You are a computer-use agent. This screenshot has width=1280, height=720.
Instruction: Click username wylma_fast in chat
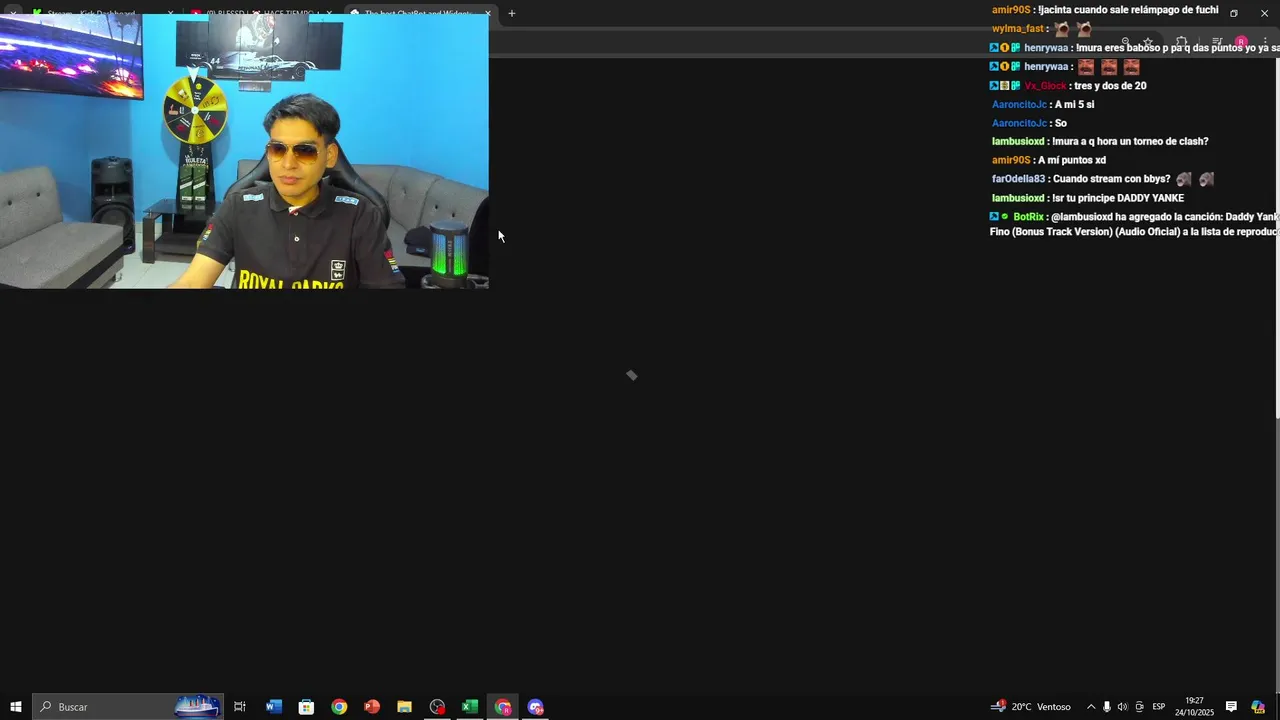pyautogui.click(x=1018, y=29)
